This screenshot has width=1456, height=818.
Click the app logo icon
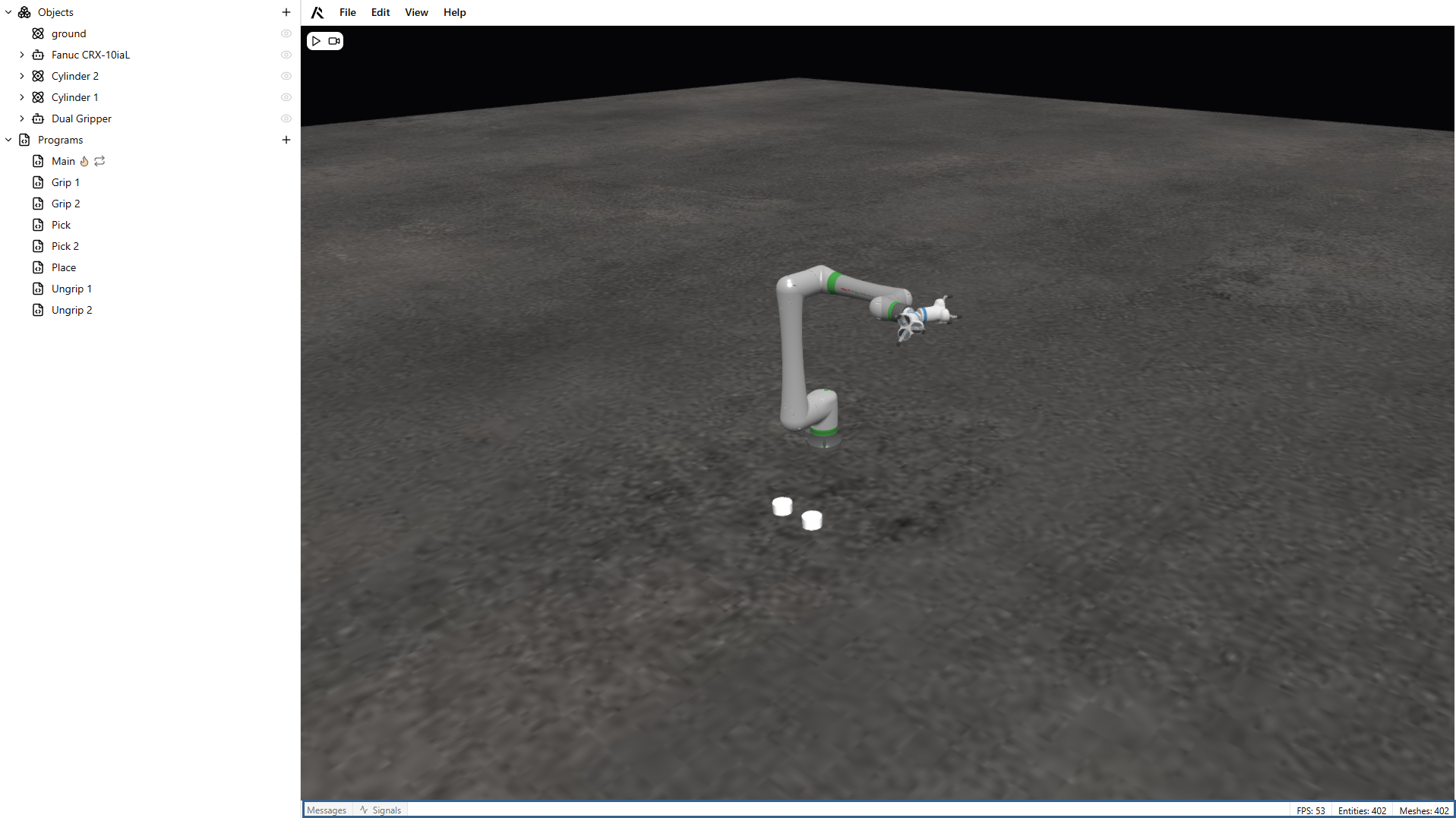(x=317, y=12)
